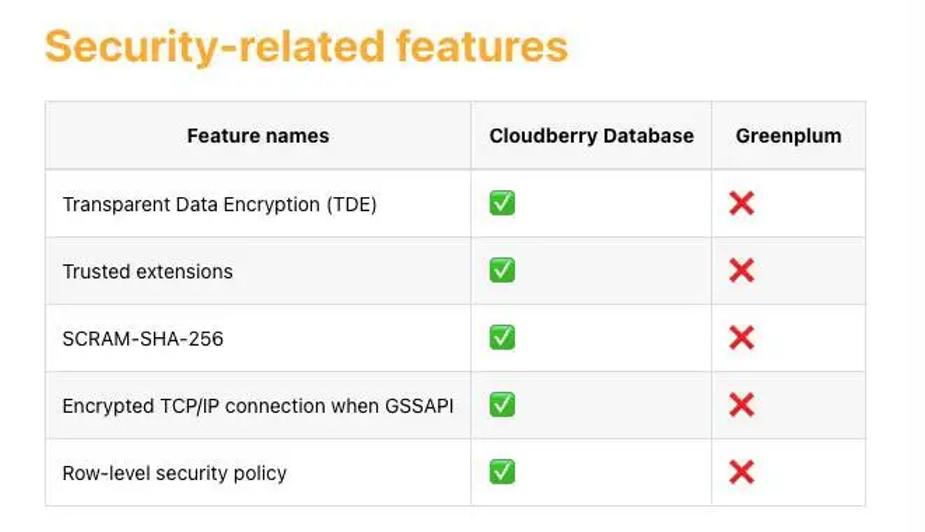
Task: Select the Feature names column header
Action: click(x=258, y=136)
